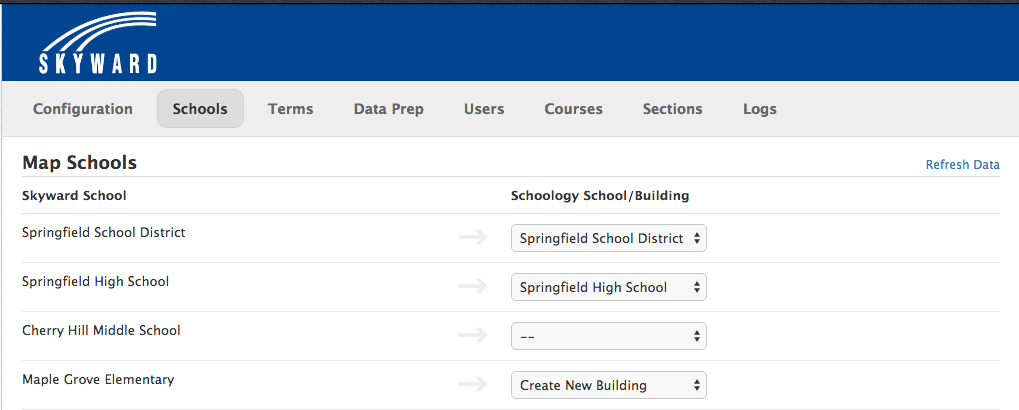Click the arrow beside Springfield School District
1019x410 pixels.
click(x=472, y=237)
